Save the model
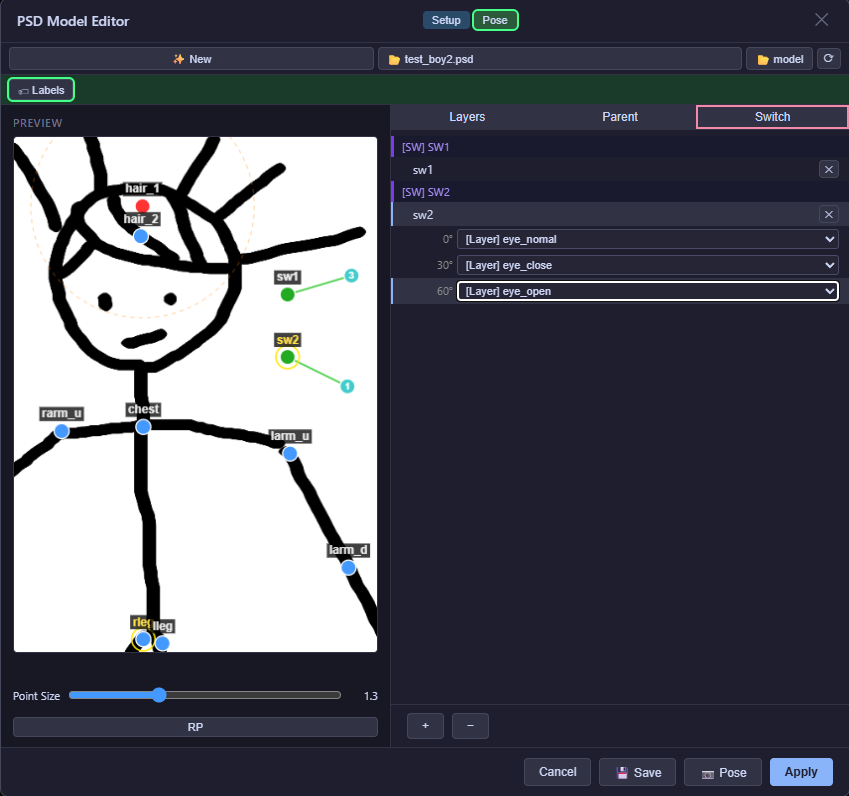Image resolution: width=849 pixels, height=796 pixels. (637, 772)
